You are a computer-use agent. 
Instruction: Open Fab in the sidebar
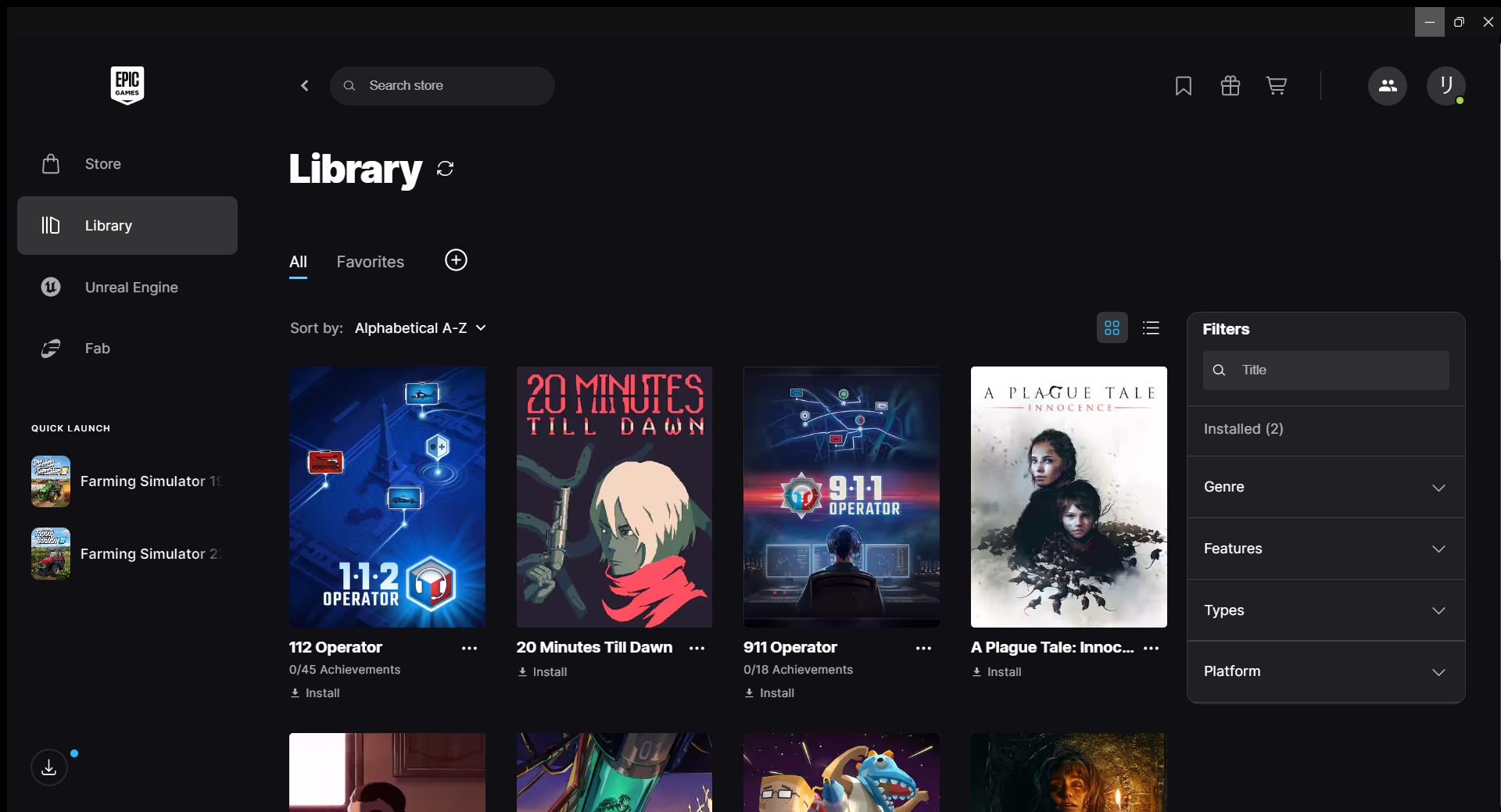pos(127,349)
